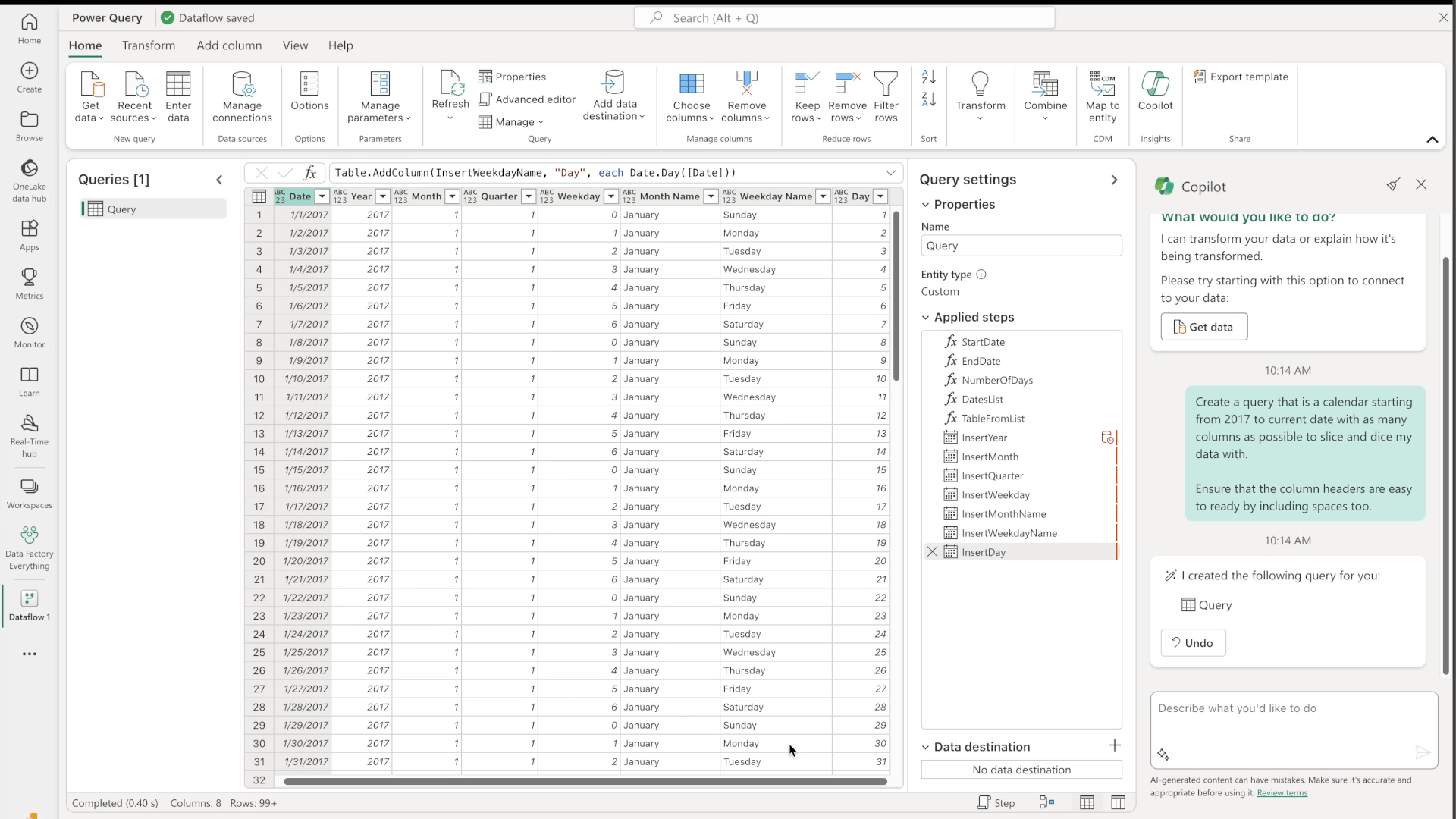Open the Help tab
The height and width of the screenshot is (819, 1456).
pos(340,45)
